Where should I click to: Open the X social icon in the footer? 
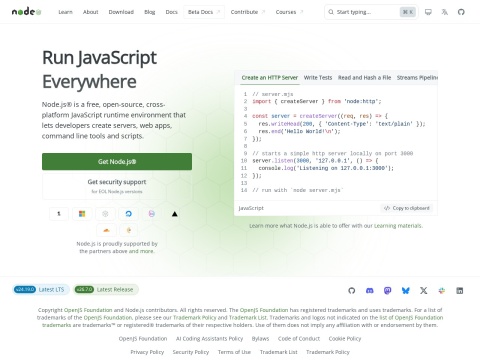click(x=424, y=290)
